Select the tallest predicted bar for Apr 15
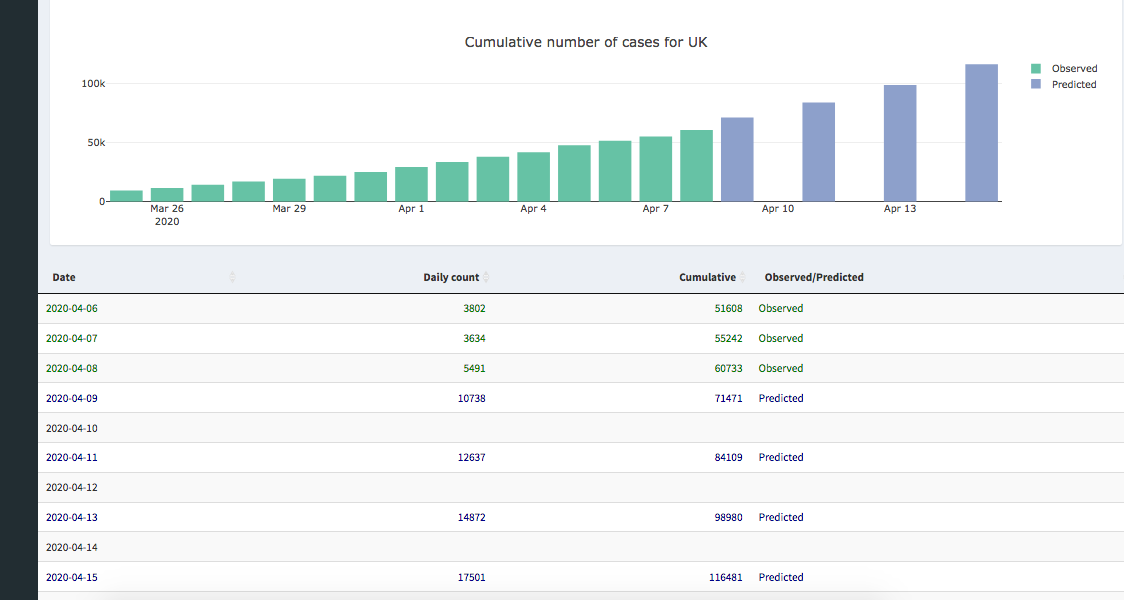The height and width of the screenshot is (600, 1124). point(981,133)
